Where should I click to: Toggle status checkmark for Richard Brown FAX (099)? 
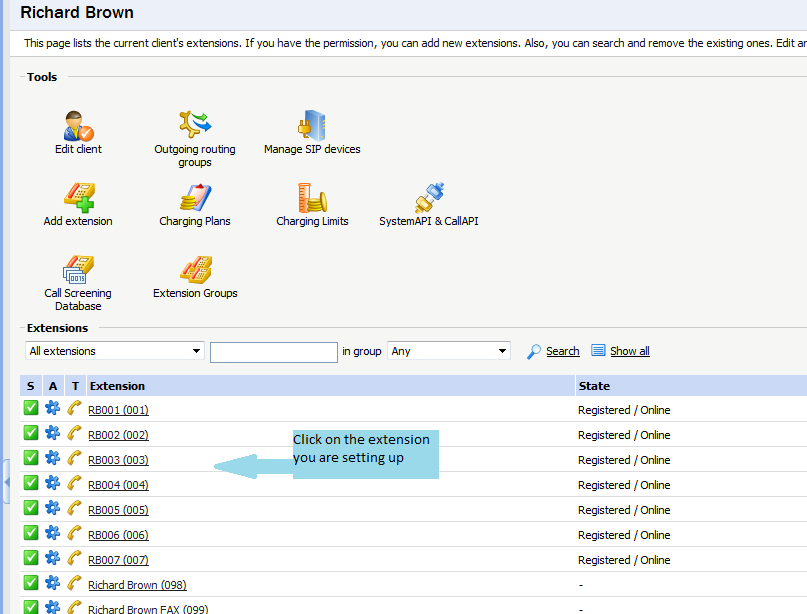(x=31, y=607)
